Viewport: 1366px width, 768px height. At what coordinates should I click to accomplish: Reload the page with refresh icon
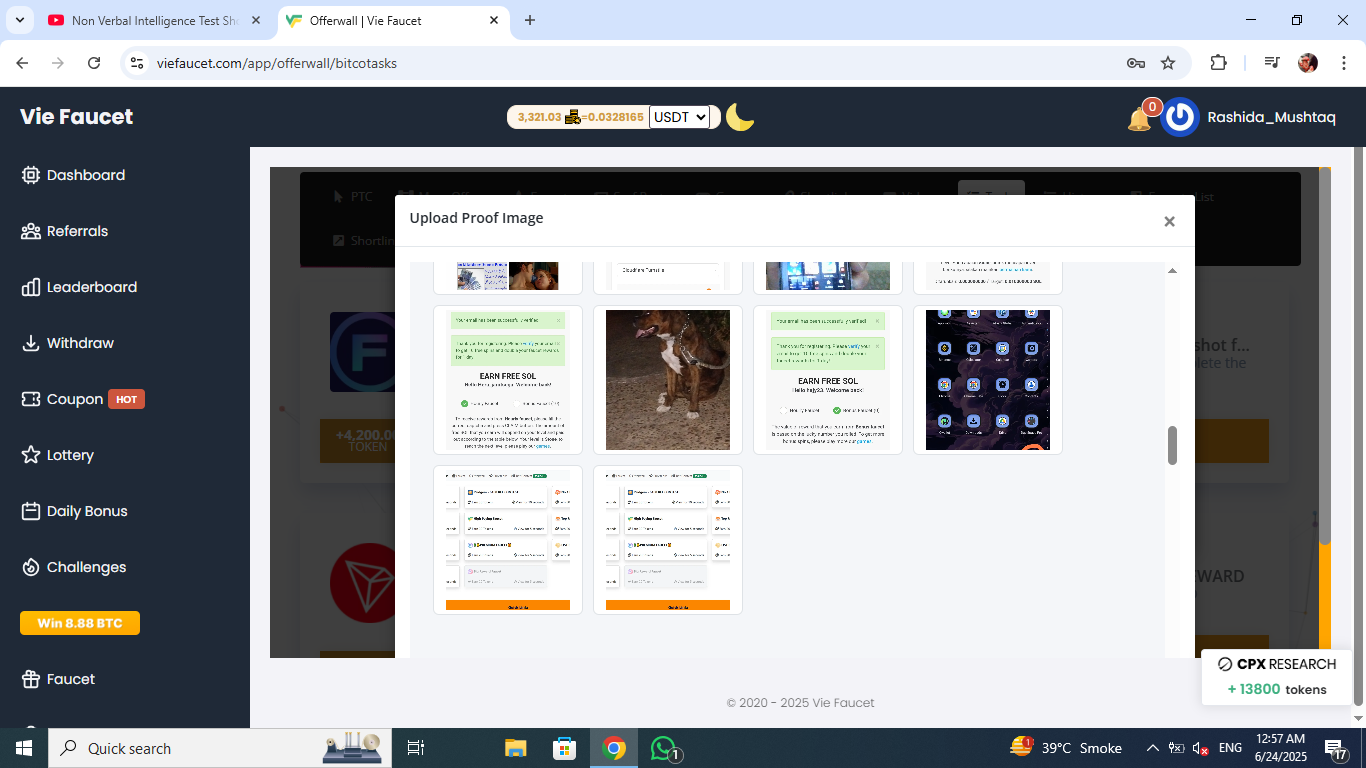(x=94, y=63)
